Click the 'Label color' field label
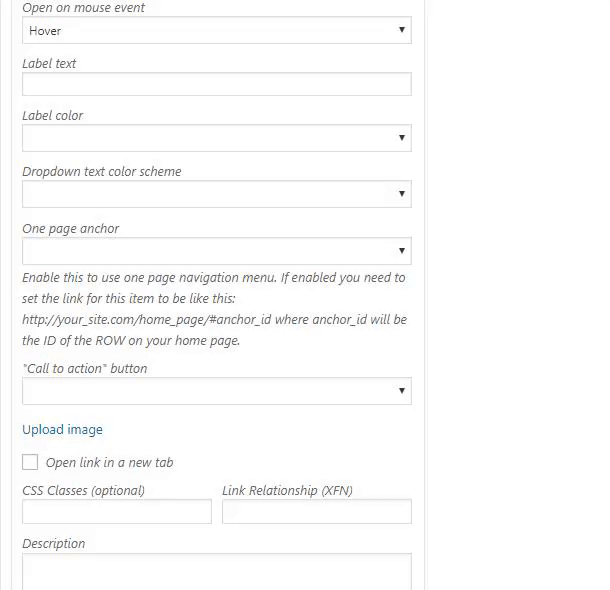This screenshot has height=590, width=610. coord(53,116)
